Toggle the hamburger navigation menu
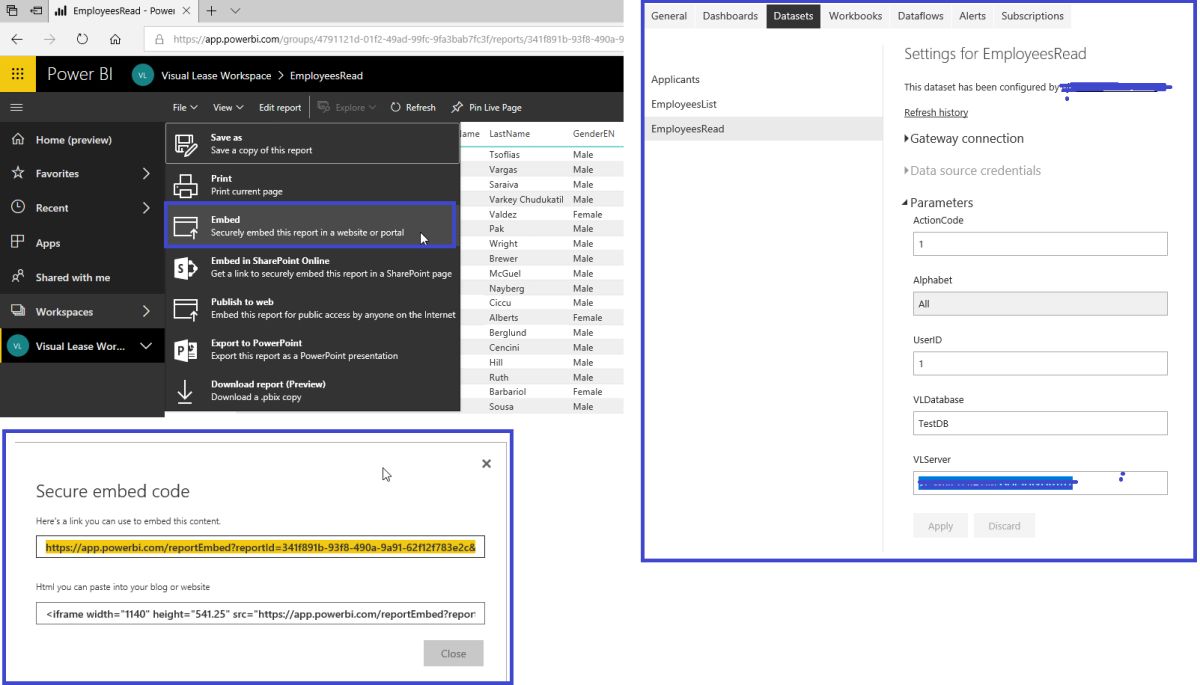This screenshot has width=1200, height=685. pyautogui.click(x=16, y=107)
